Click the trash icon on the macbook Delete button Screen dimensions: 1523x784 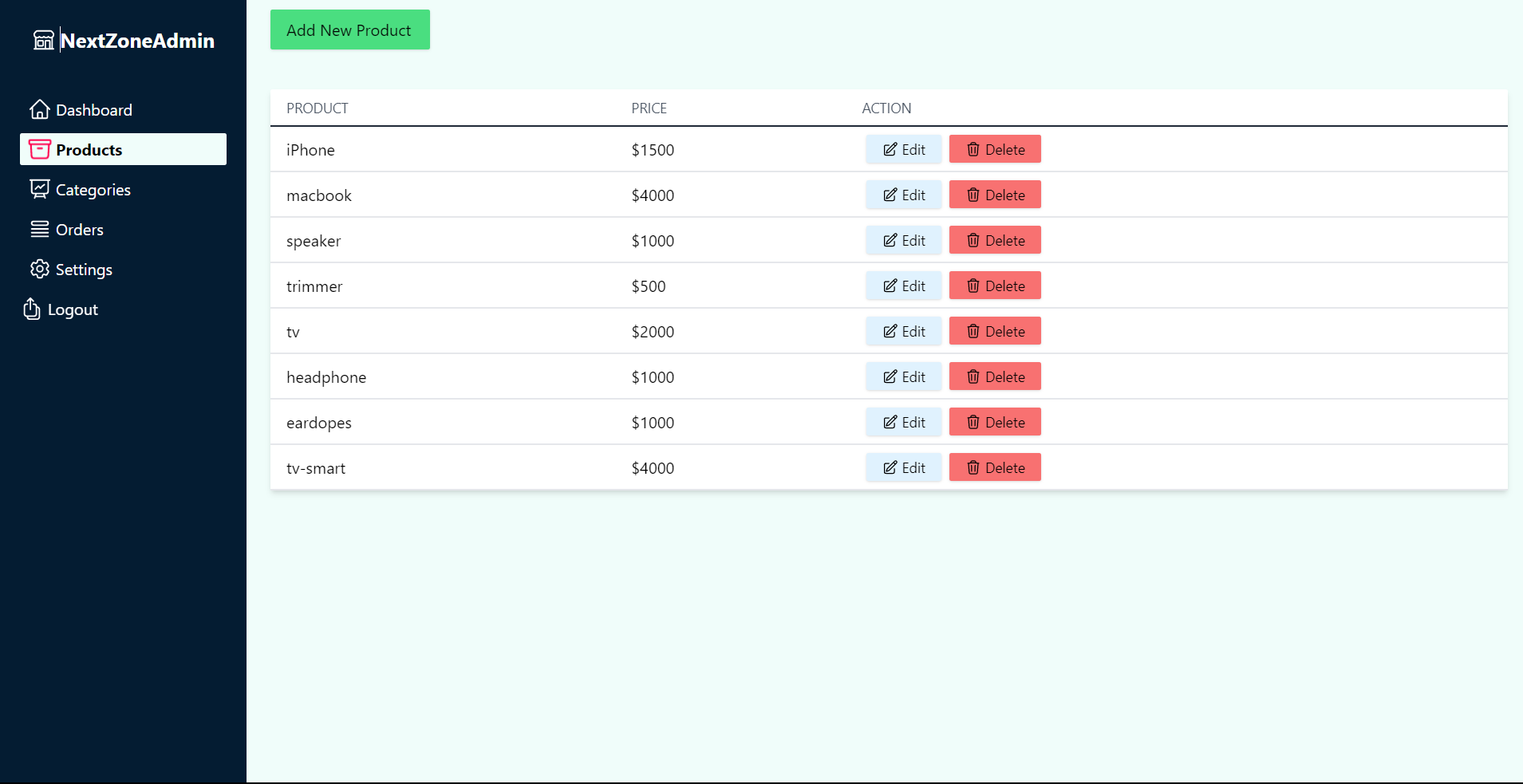pos(973,194)
